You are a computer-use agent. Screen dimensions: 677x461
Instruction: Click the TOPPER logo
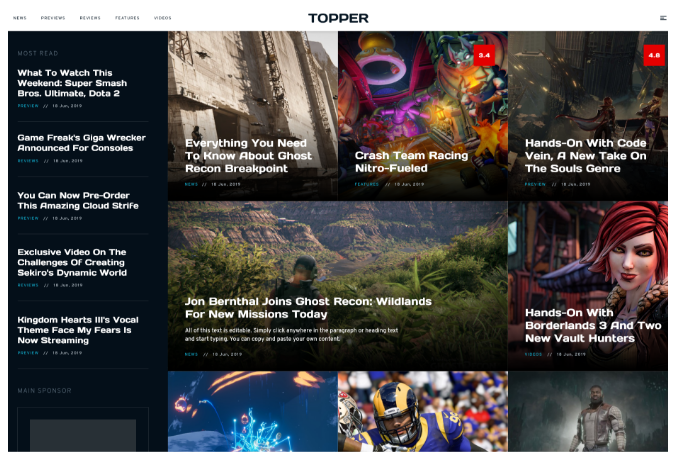pyautogui.click(x=338, y=18)
